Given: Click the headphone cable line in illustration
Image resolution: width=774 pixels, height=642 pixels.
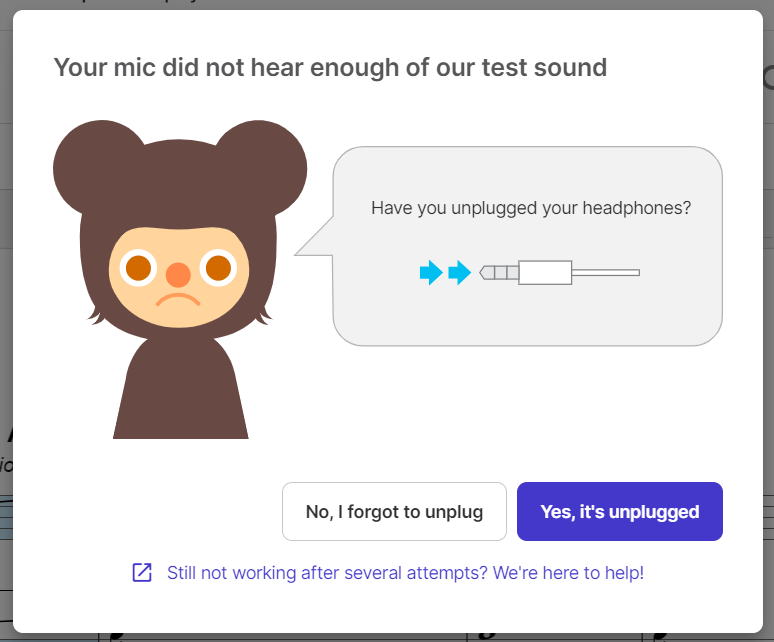Looking at the screenshot, I should coord(605,272).
